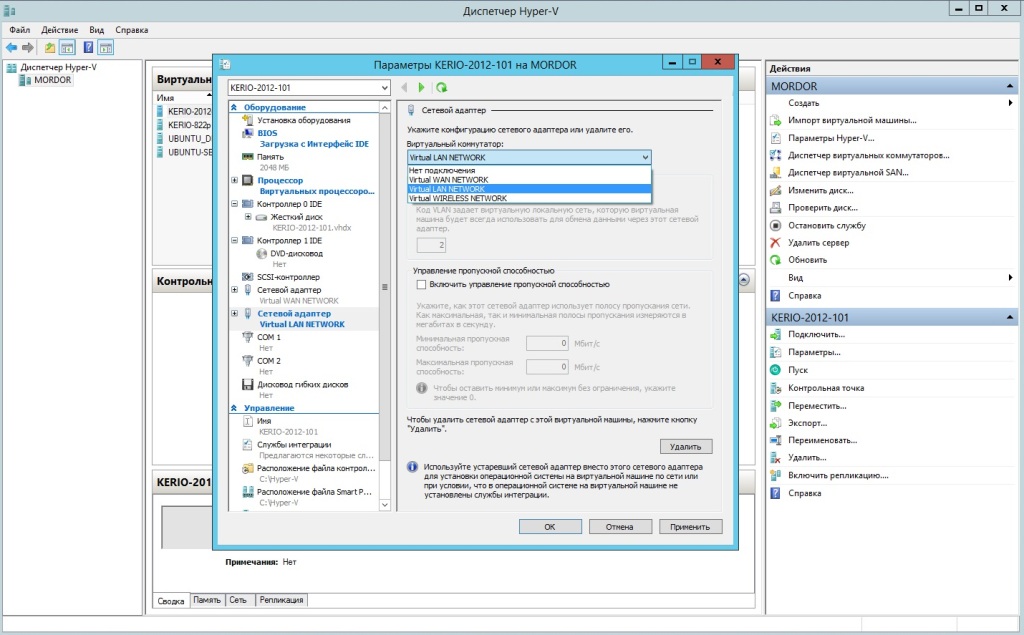Click the green refresh icon in settings dialog
The width and height of the screenshot is (1024, 635).
(442, 88)
